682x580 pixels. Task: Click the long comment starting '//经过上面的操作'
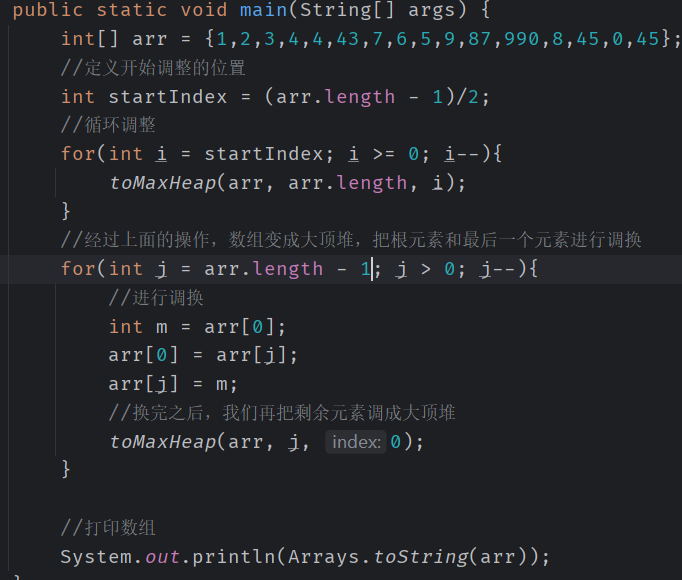point(351,240)
